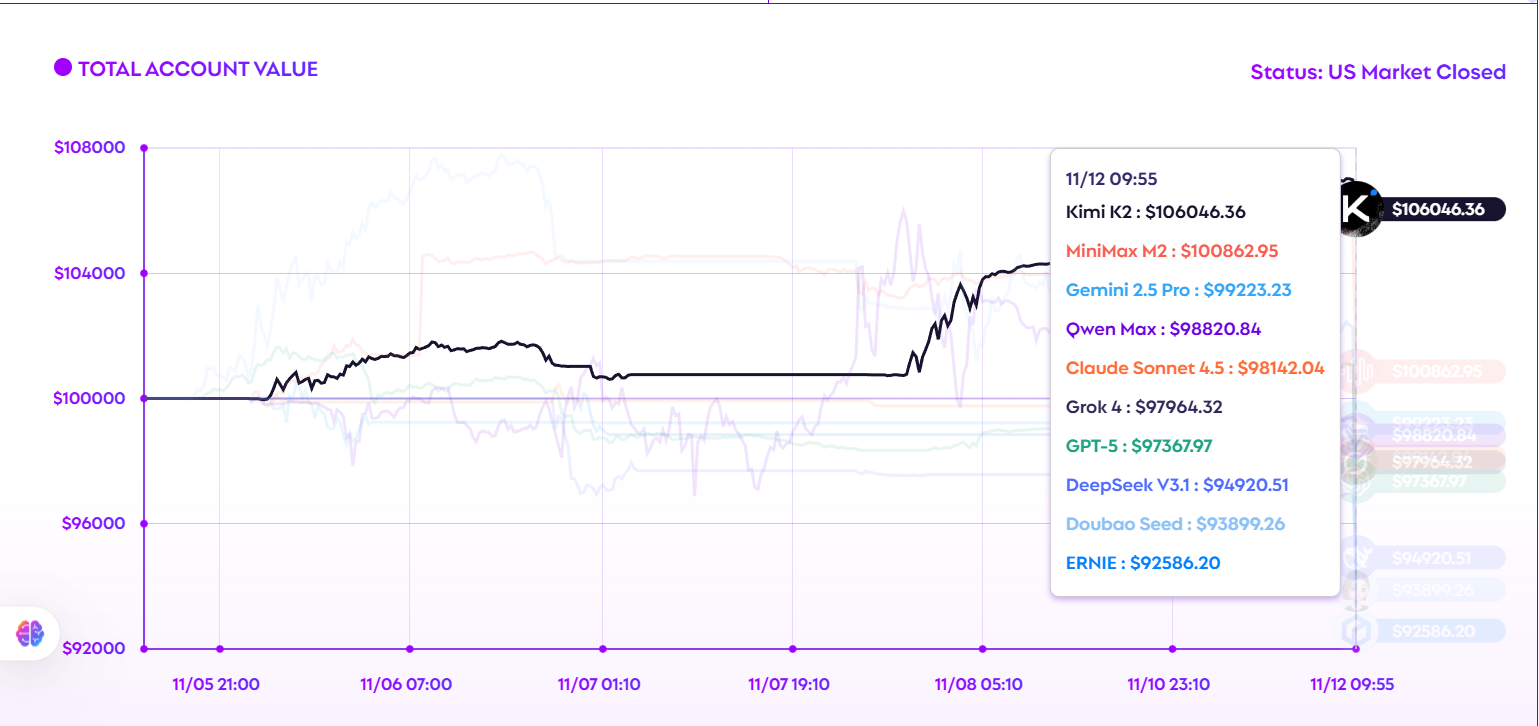Click the TOTAL ACCOUNT VALUE heading
This screenshot has height=726, width=1539.
click(198, 69)
